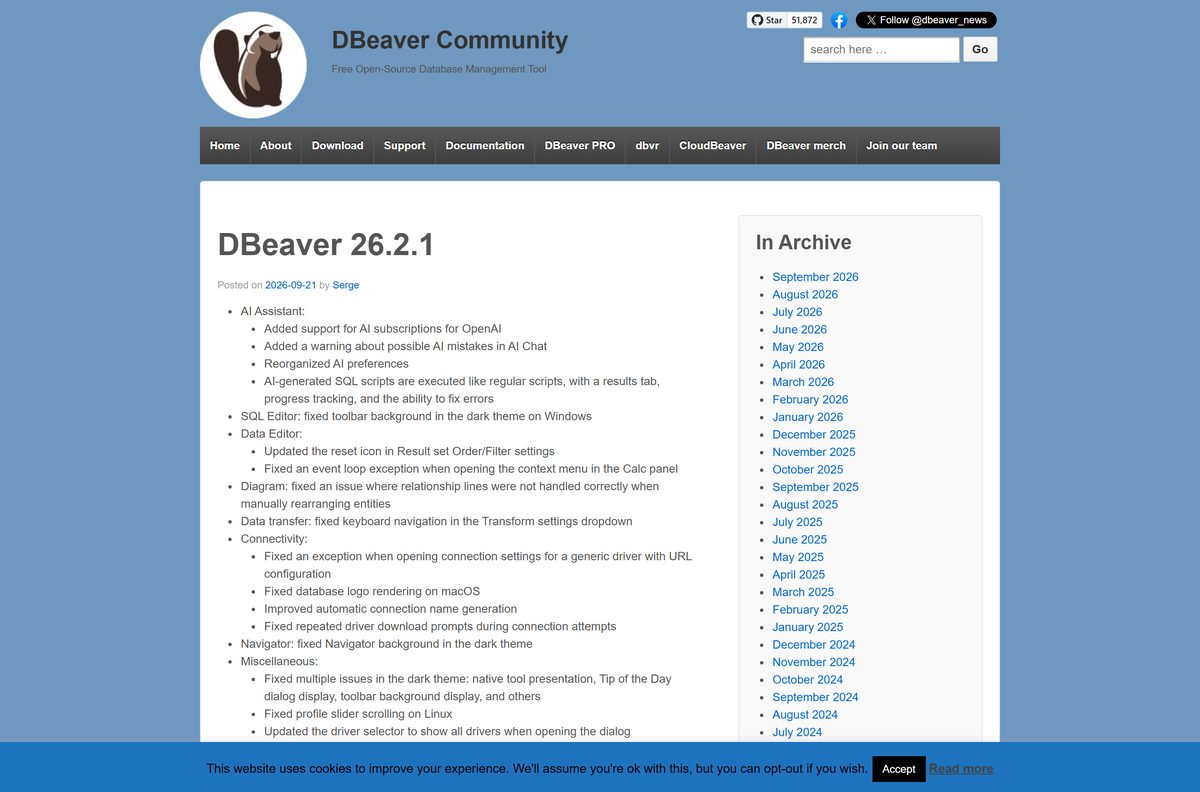The height and width of the screenshot is (792, 1200).
Task: Open May 2025 archive link
Action: [798, 557]
